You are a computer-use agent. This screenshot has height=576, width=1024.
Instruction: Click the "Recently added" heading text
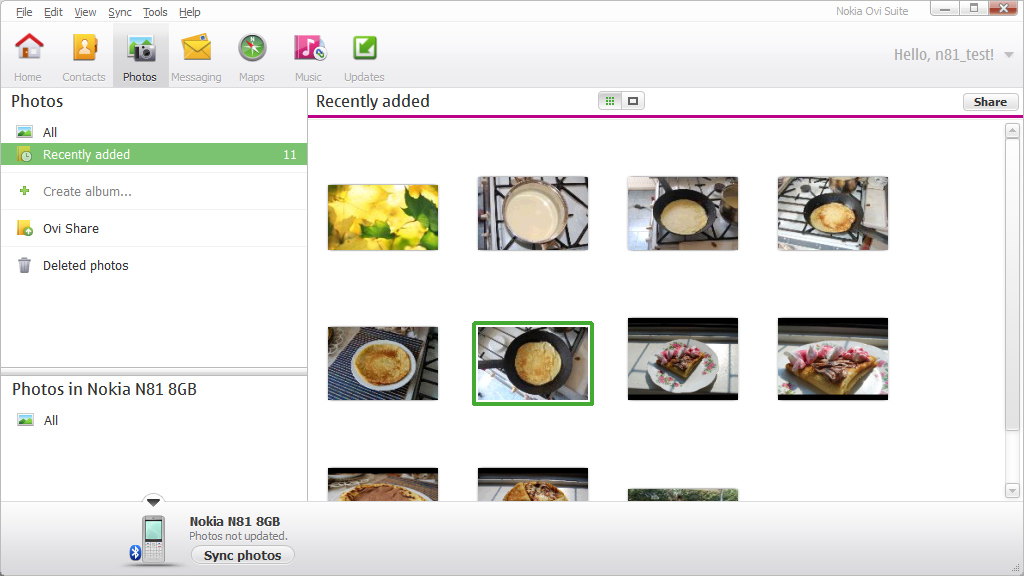click(x=373, y=101)
